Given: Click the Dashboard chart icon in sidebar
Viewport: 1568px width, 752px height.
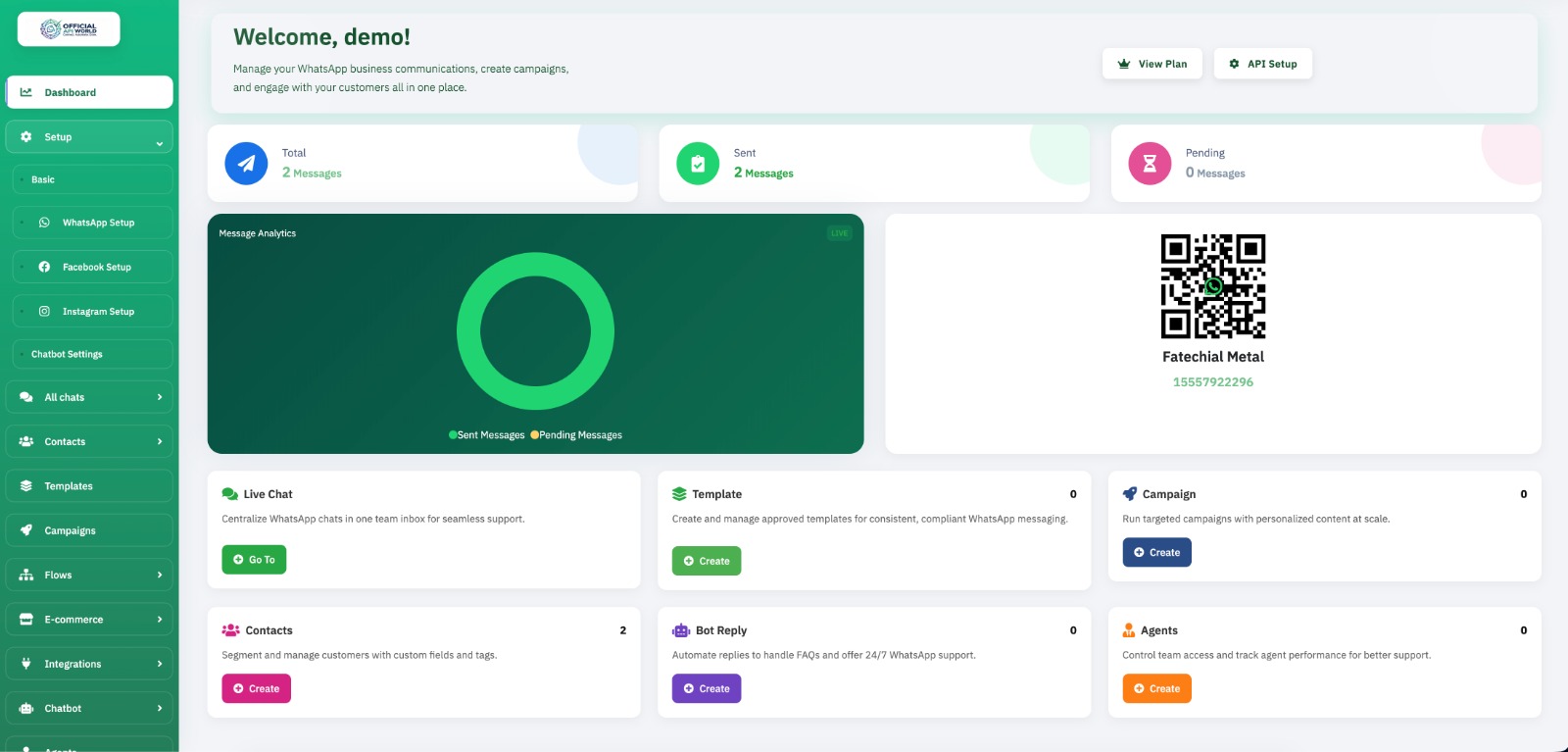Looking at the screenshot, I should 26,92.
